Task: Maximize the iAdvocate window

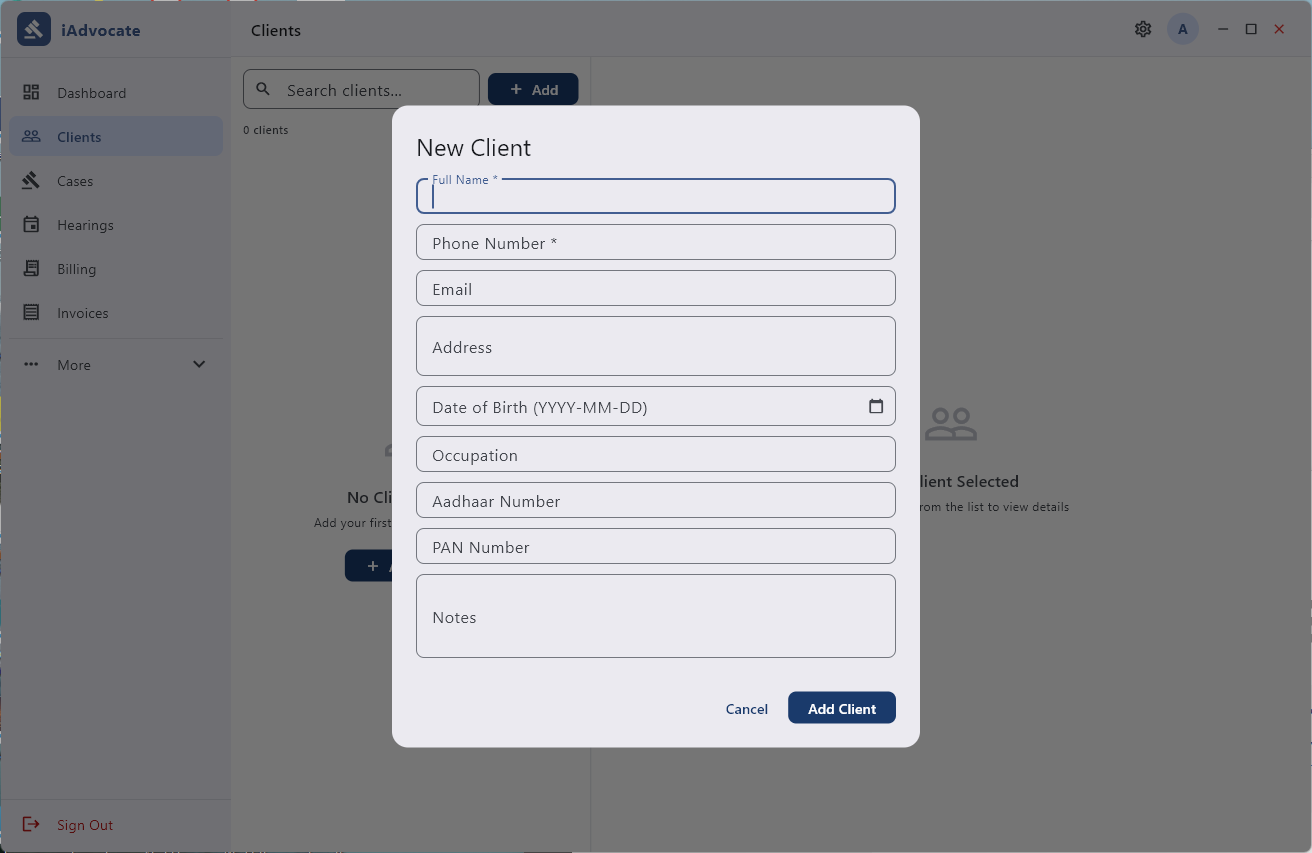Action: pyautogui.click(x=1251, y=29)
